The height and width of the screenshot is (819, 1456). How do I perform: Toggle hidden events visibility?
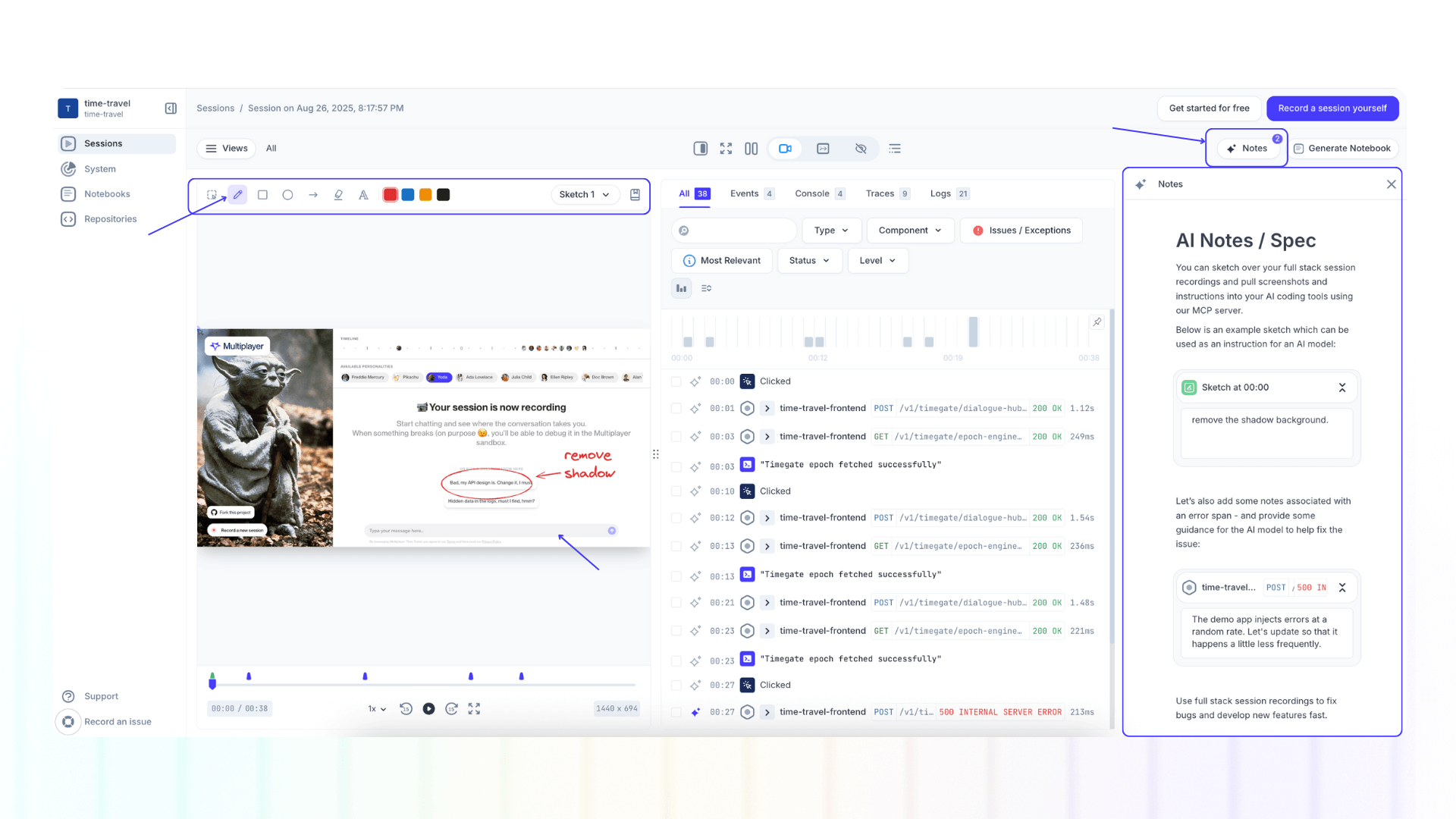click(x=861, y=148)
